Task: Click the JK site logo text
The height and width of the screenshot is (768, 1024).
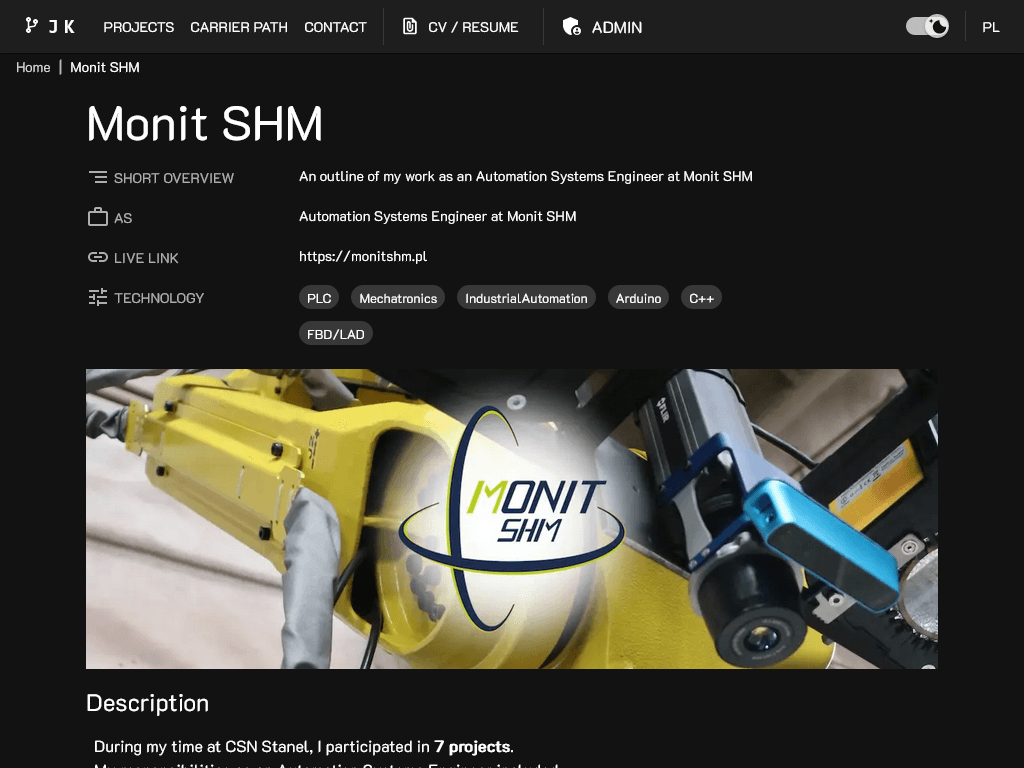Action: coord(61,27)
